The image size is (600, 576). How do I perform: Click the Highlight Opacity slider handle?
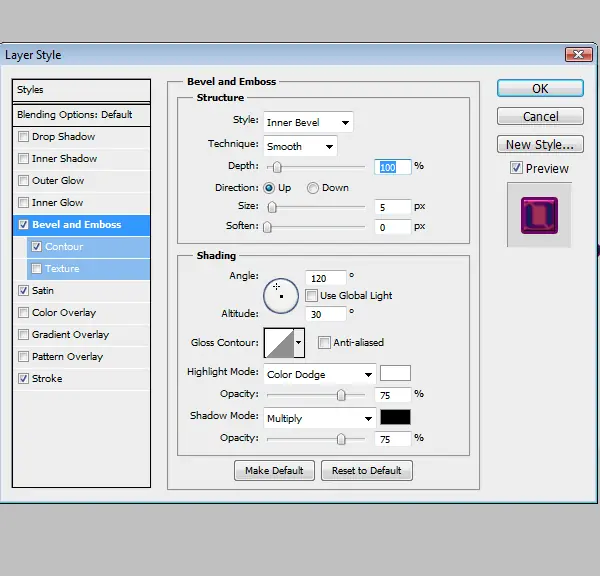click(341, 395)
